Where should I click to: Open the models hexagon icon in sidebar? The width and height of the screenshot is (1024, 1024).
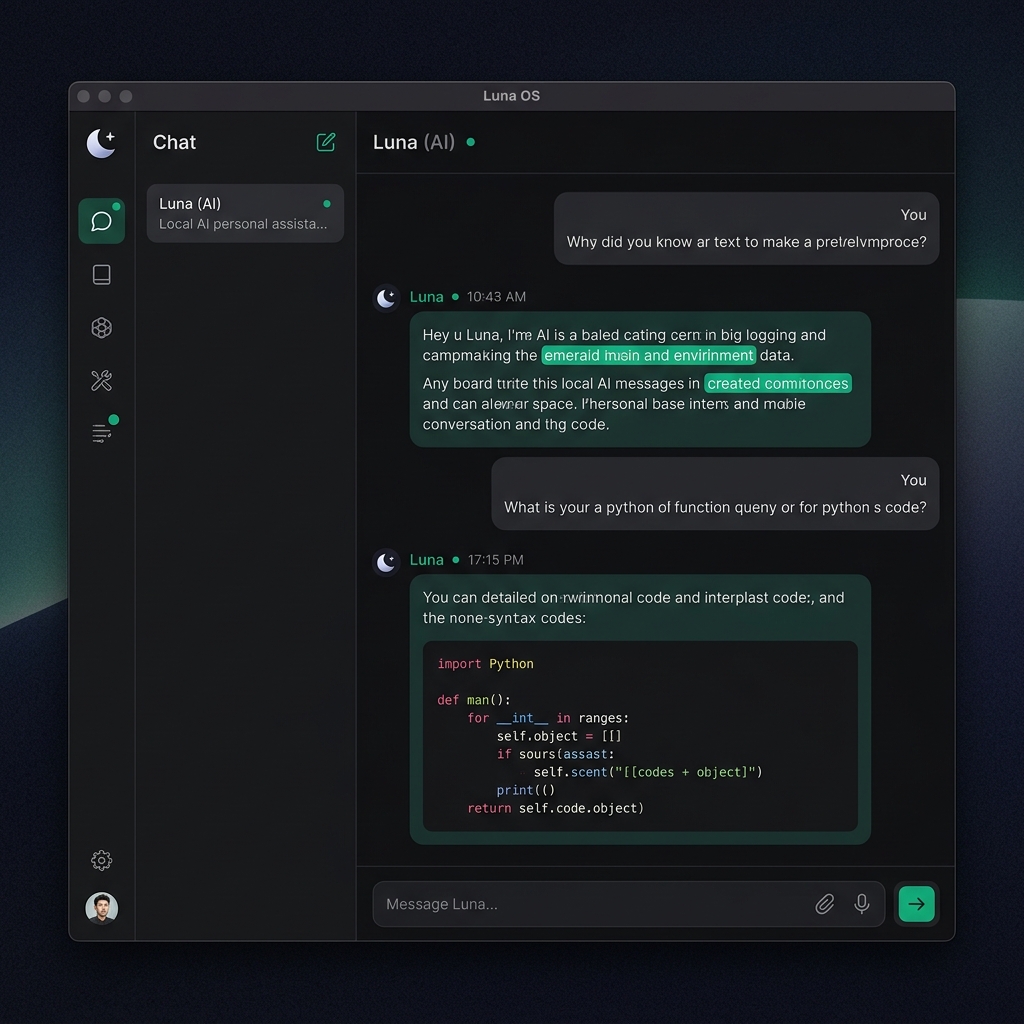pyautogui.click(x=101, y=327)
